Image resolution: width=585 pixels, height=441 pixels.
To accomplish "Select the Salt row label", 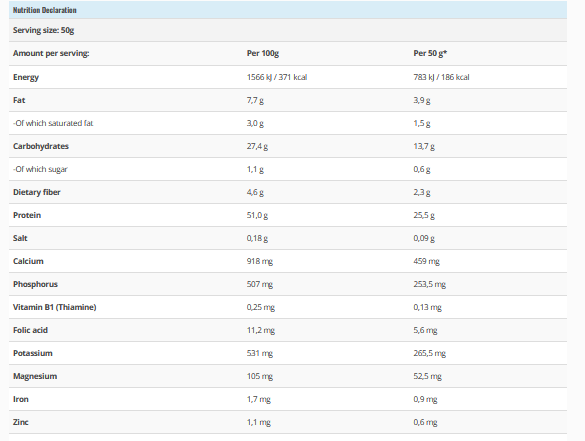I will pyautogui.click(x=20, y=238).
